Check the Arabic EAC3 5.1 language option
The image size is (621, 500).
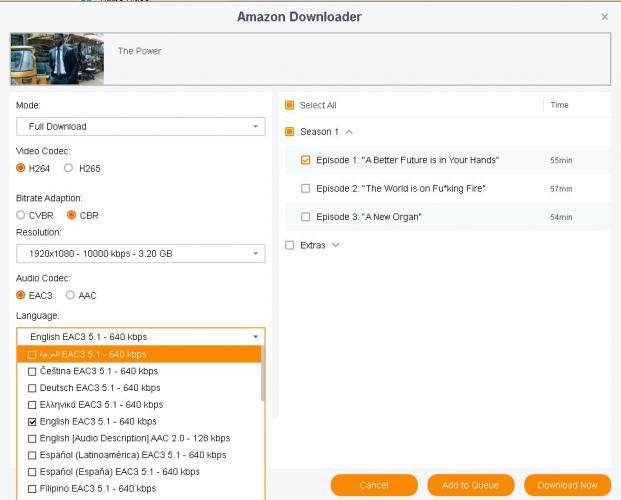click(32, 355)
